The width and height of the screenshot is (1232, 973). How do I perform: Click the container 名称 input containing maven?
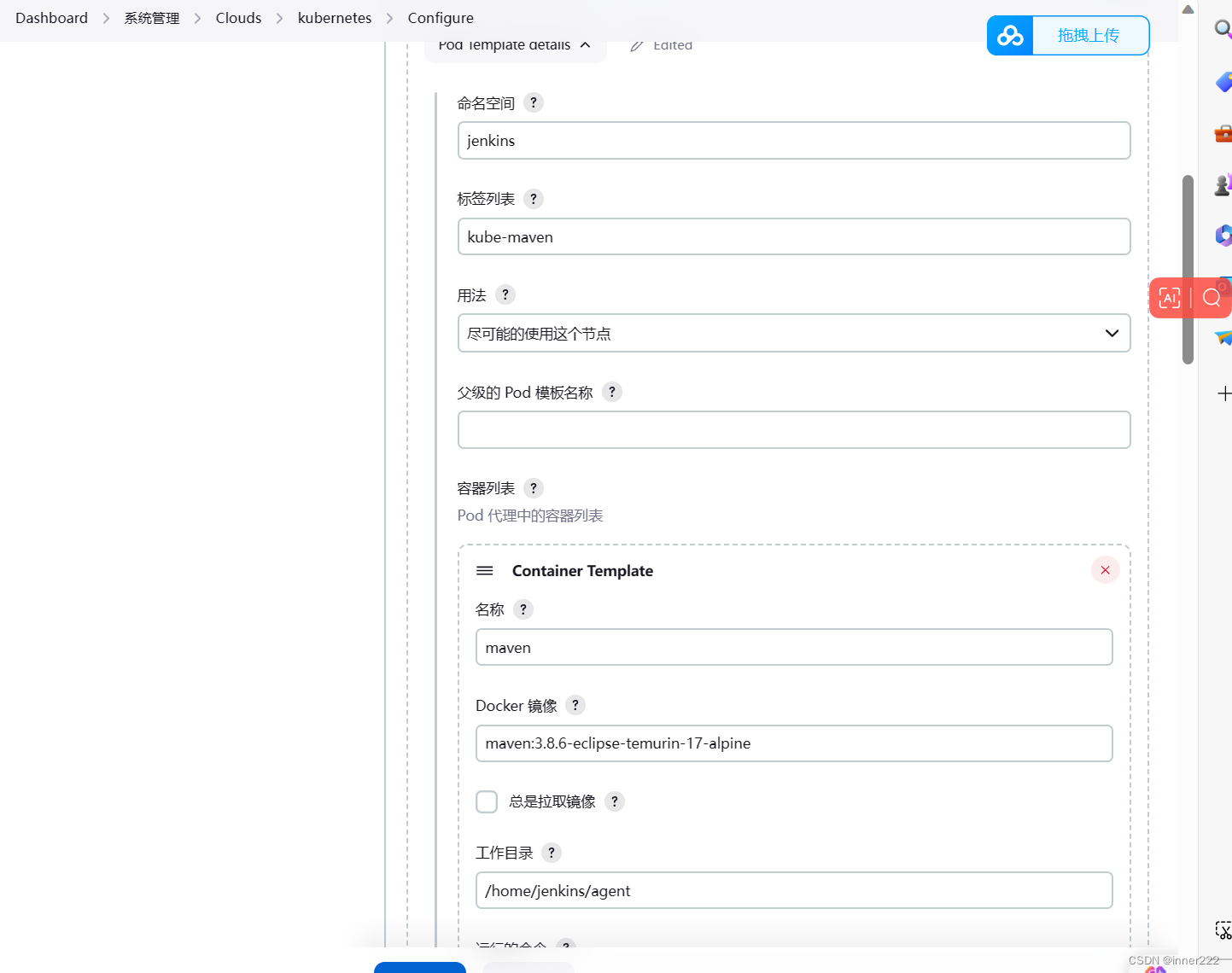(794, 647)
